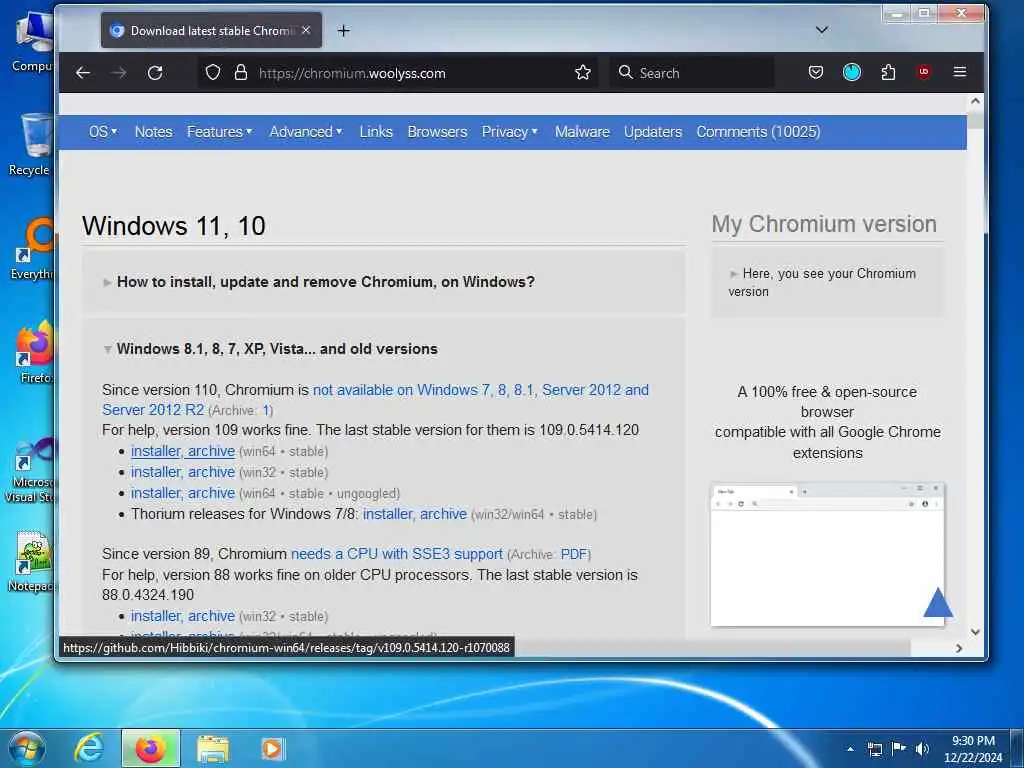This screenshot has height=768, width=1024.
Task: Close the Download latest stable Chromium tab
Action: point(306,30)
